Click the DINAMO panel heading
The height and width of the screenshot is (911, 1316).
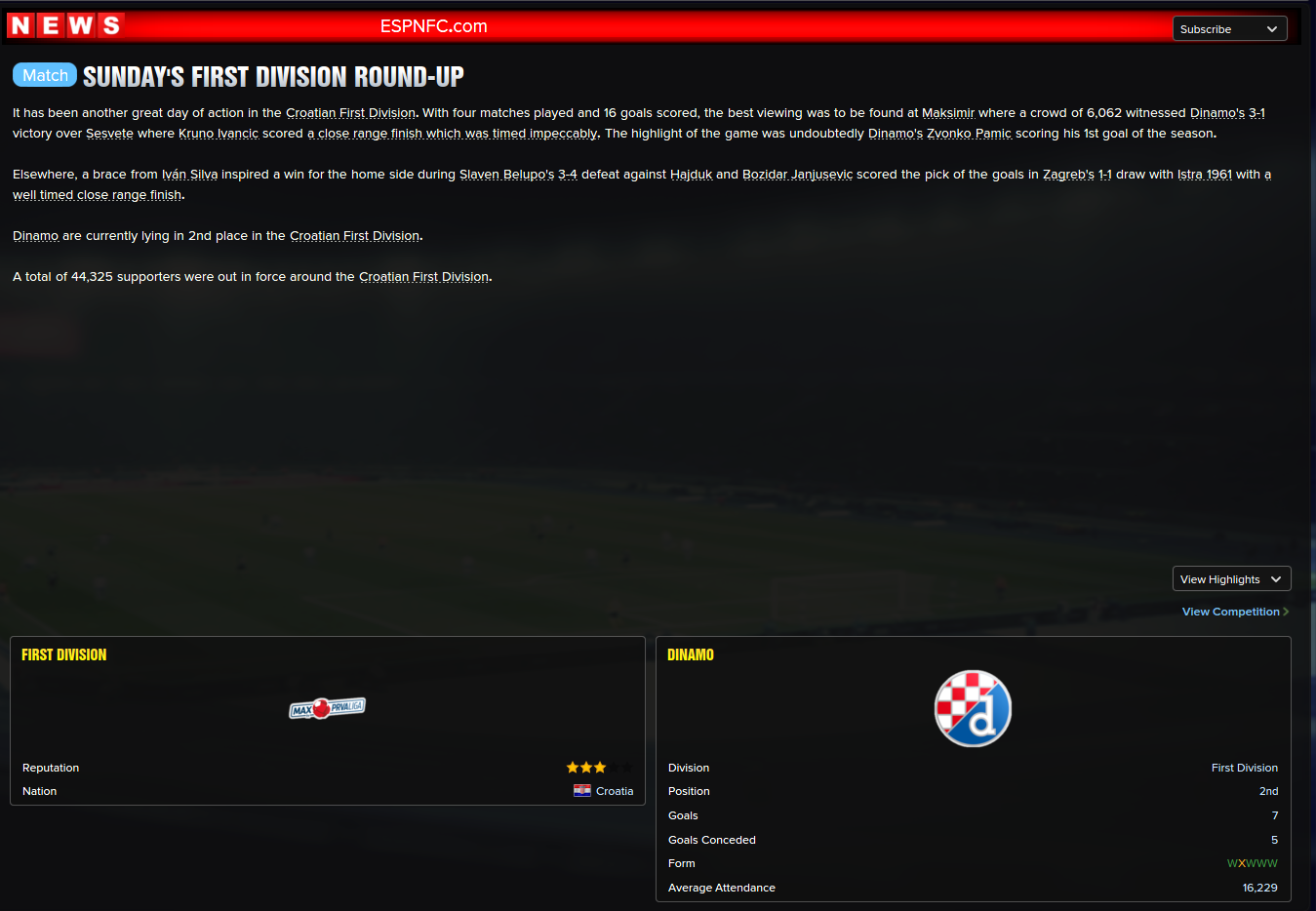pyautogui.click(x=691, y=655)
